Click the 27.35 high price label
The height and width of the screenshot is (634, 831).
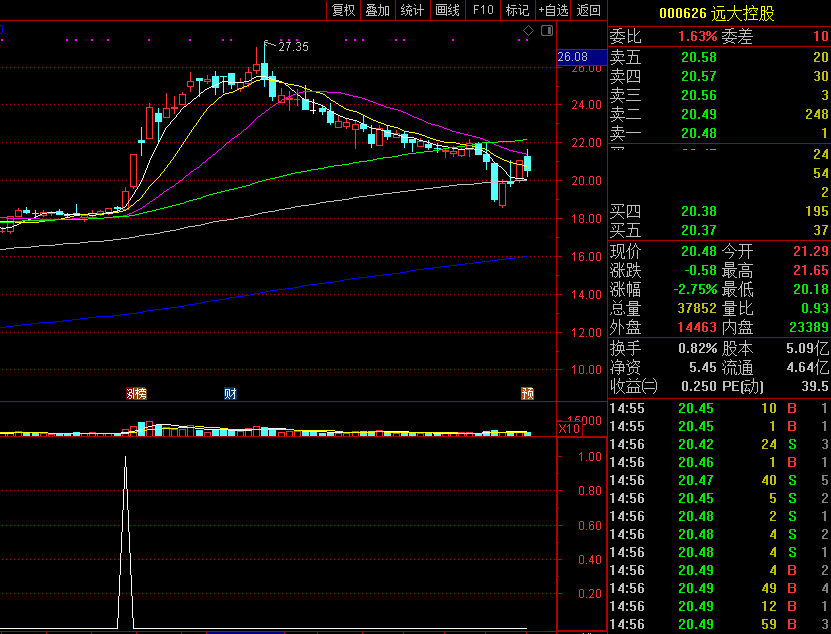click(x=293, y=47)
